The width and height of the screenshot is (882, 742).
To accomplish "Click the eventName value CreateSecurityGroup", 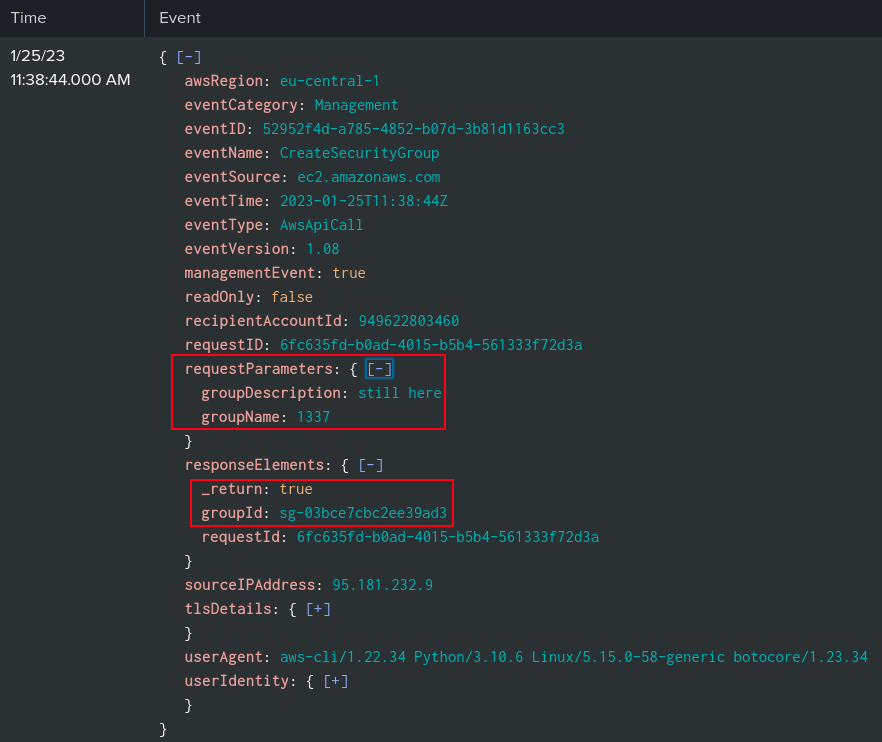I will [x=359, y=153].
